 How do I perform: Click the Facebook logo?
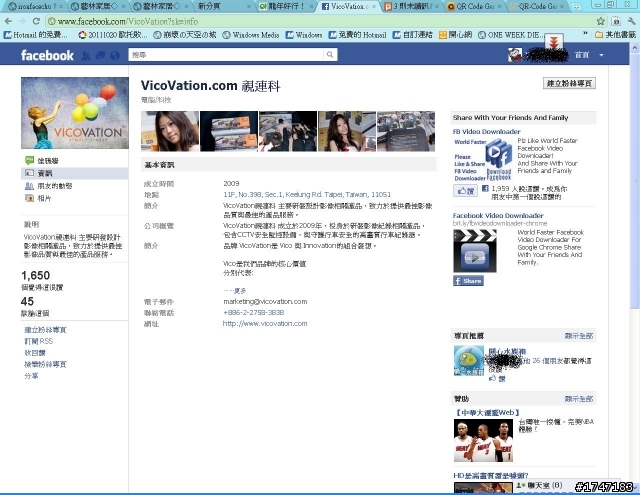[47, 55]
